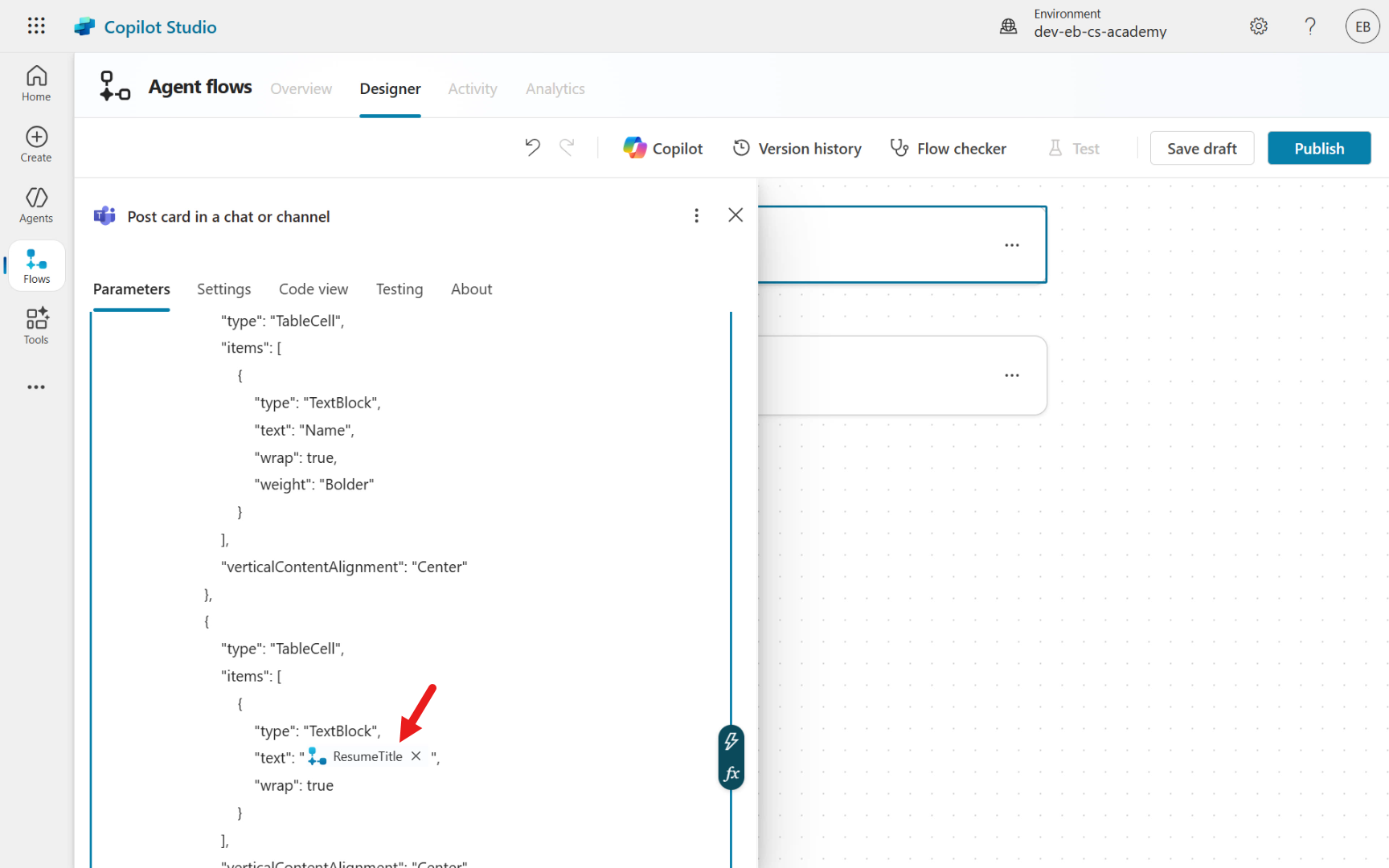
Task: Open ellipsis menu on selected flow card
Action: click(1011, 245)
